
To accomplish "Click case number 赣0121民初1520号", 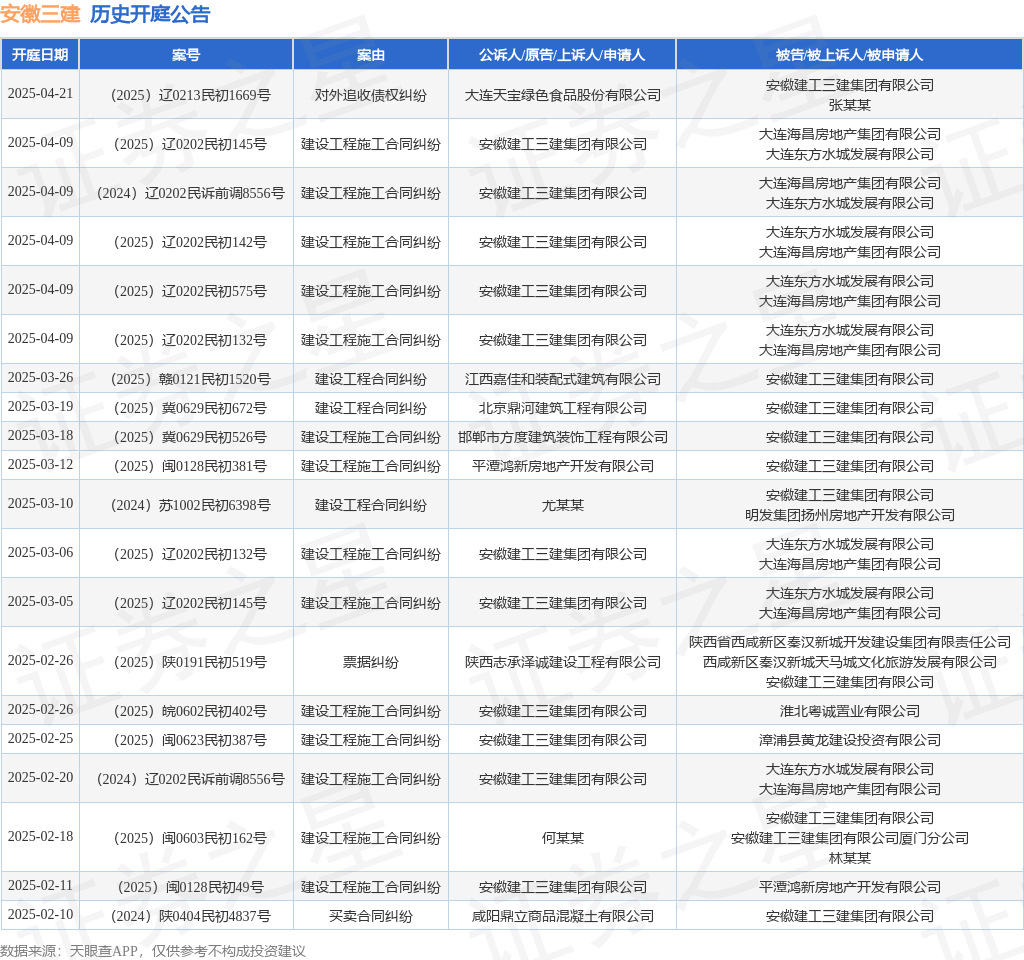I will coord(191,379).
